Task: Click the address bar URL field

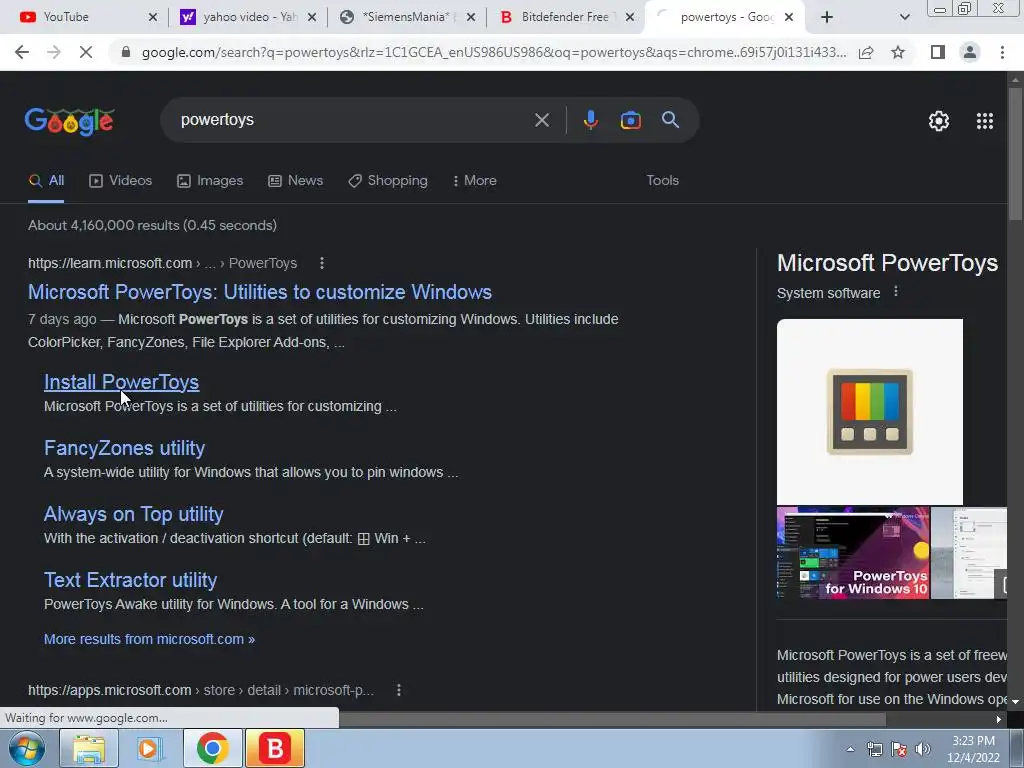Action: (x=494, y=52)
